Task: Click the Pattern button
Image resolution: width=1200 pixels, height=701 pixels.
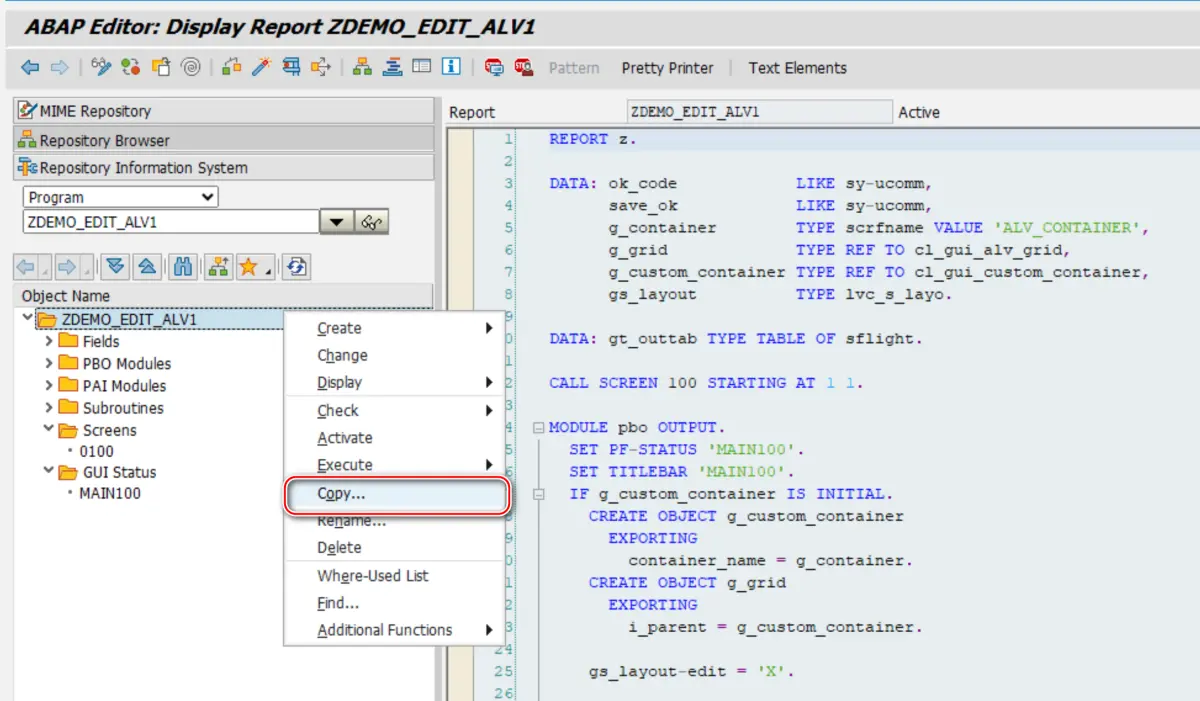Action: click(574, 68)
